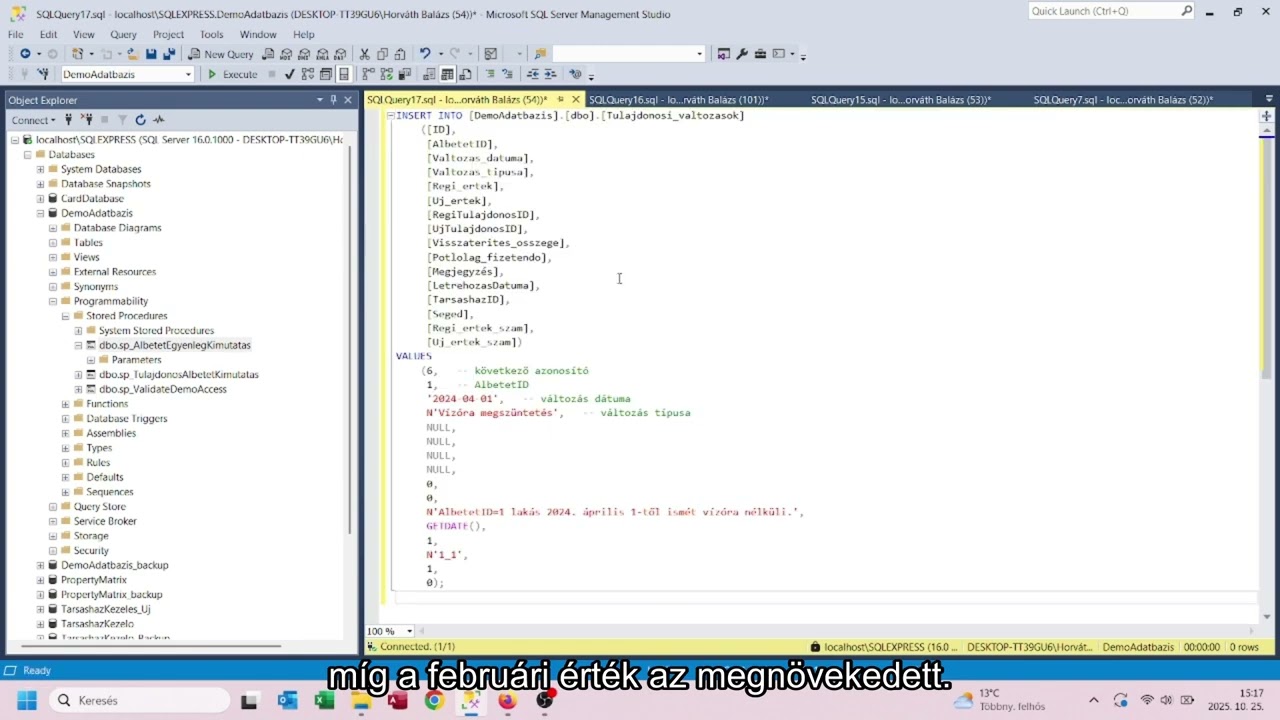Open the Tools menu
This screenshot has height=720, width=1280.
click(211, 34)
